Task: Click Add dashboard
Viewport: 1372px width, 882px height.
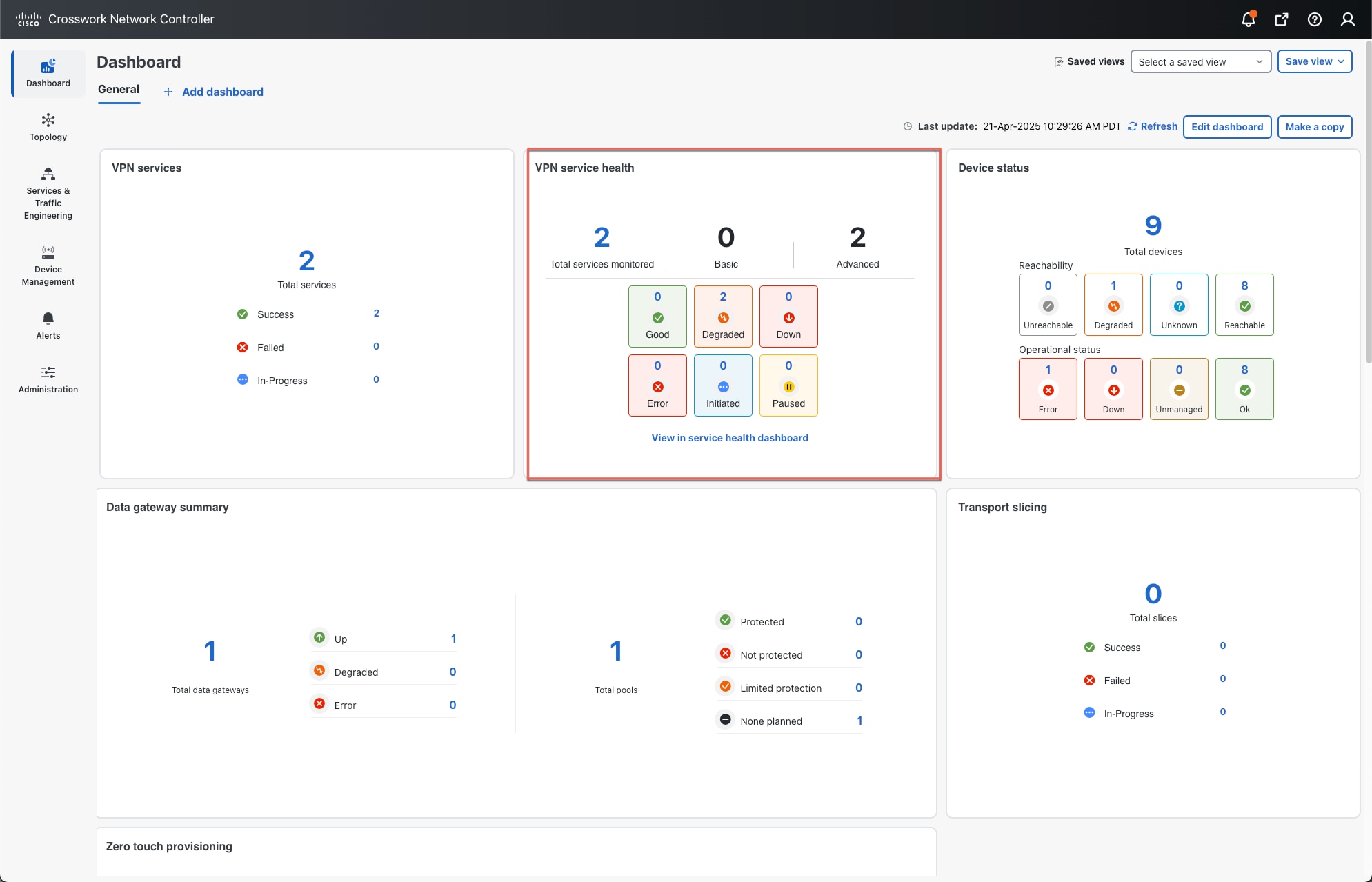Action: coord(213,92)
